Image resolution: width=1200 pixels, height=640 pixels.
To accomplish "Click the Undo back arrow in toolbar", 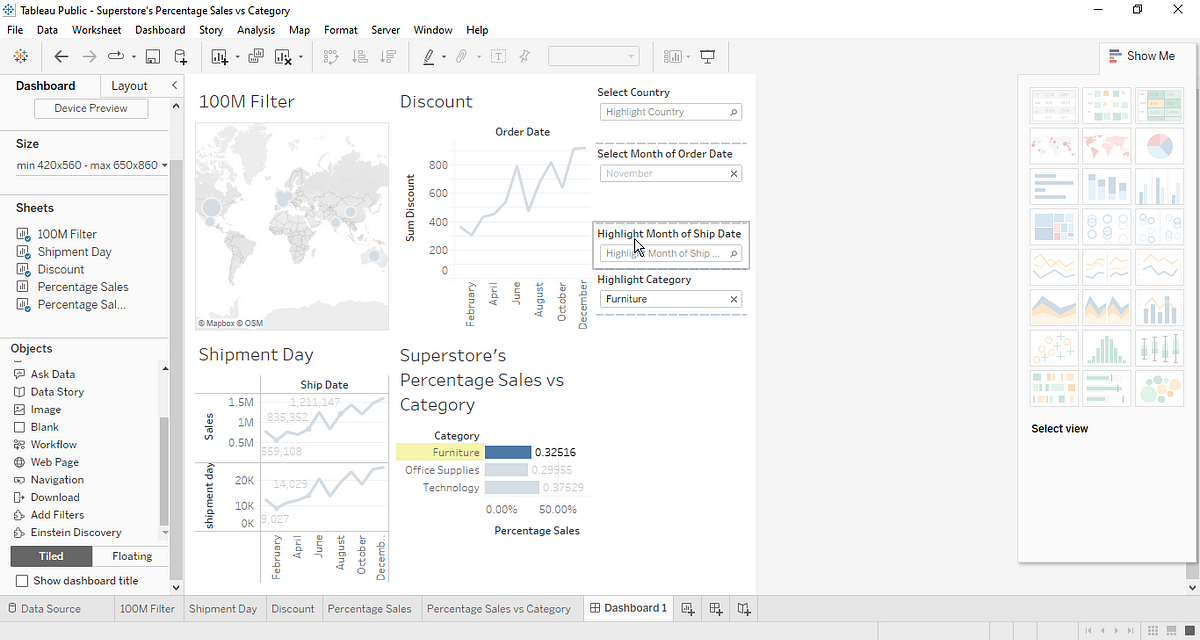I will [x=62, y=57].
